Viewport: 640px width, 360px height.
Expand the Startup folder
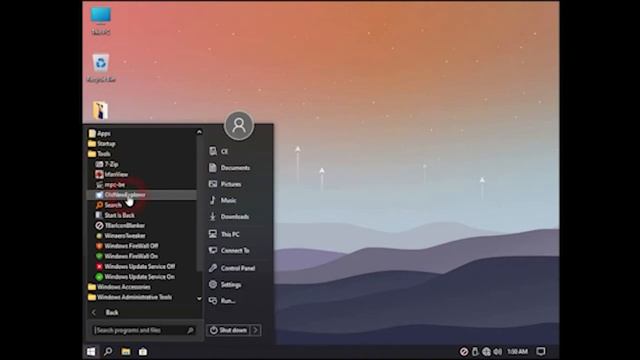(102, 144)
